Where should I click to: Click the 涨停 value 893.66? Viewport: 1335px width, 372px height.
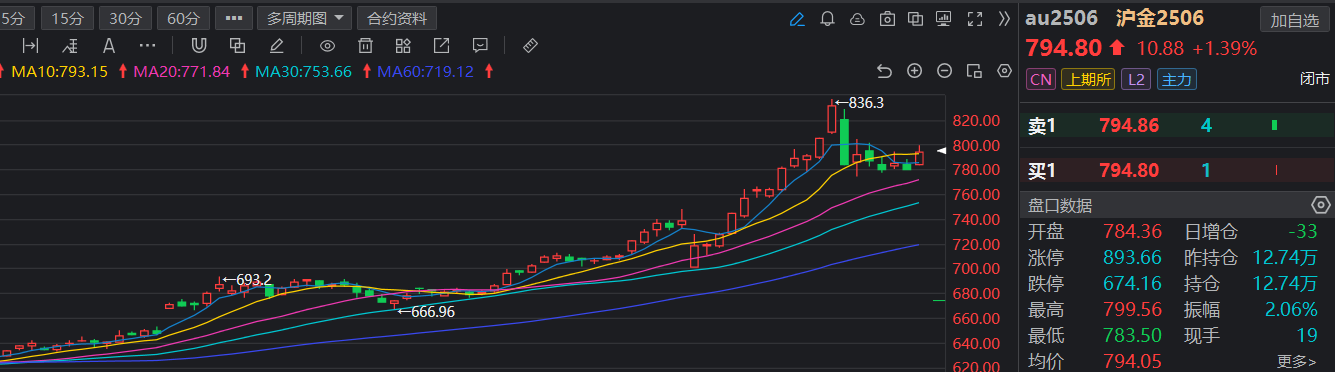click(x=1132, y=257)
